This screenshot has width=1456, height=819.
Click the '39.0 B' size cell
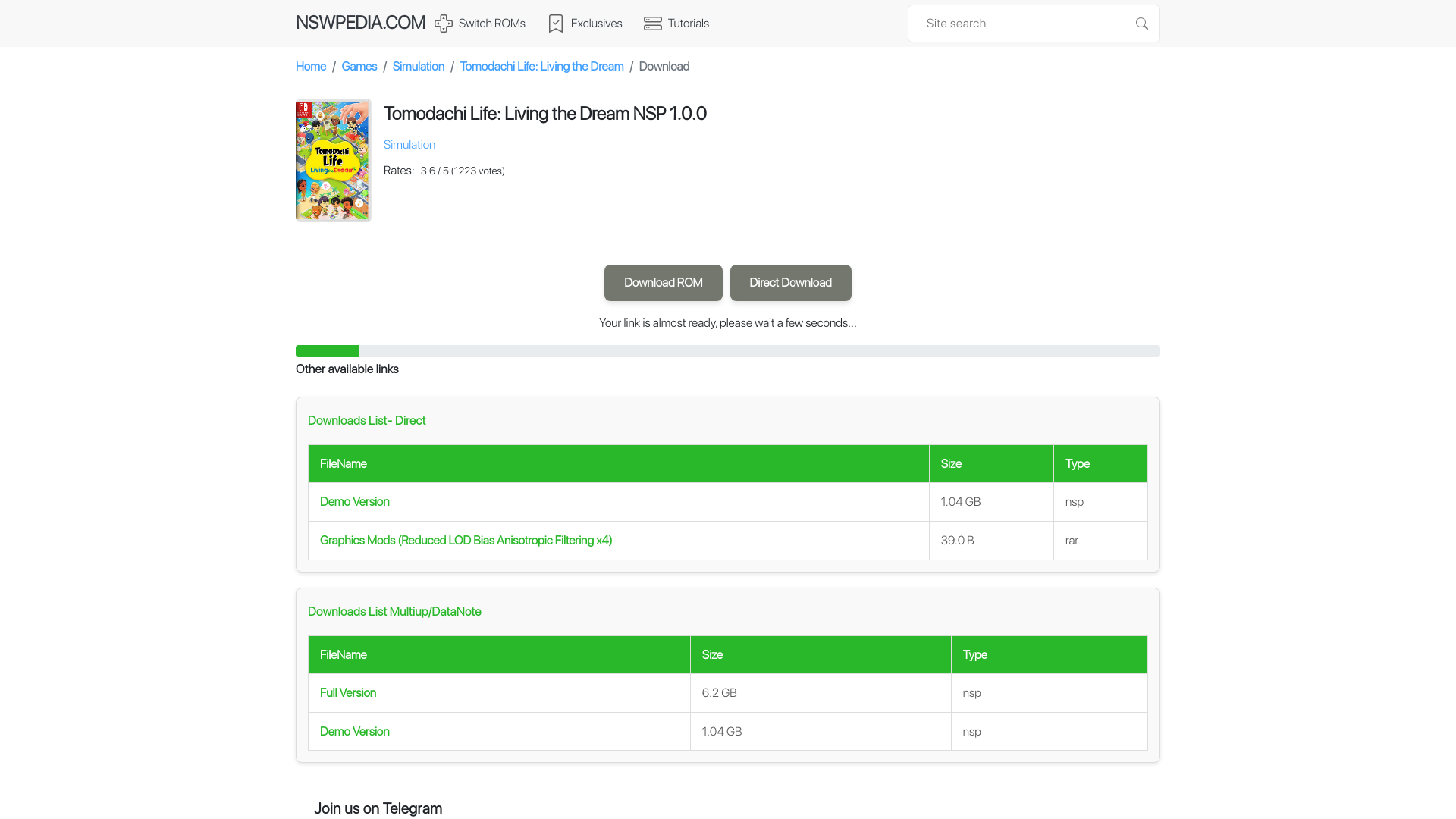tap(991, 541)
